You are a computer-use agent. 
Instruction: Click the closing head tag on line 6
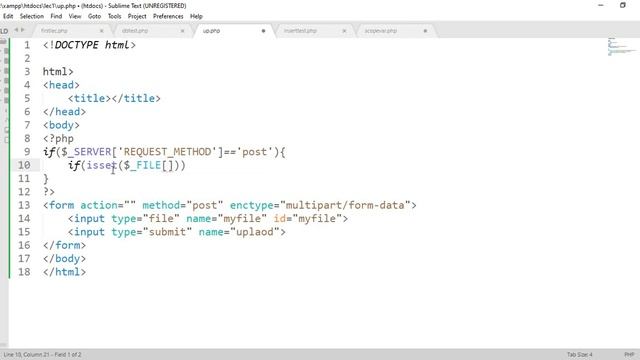(x=64, y=112)
